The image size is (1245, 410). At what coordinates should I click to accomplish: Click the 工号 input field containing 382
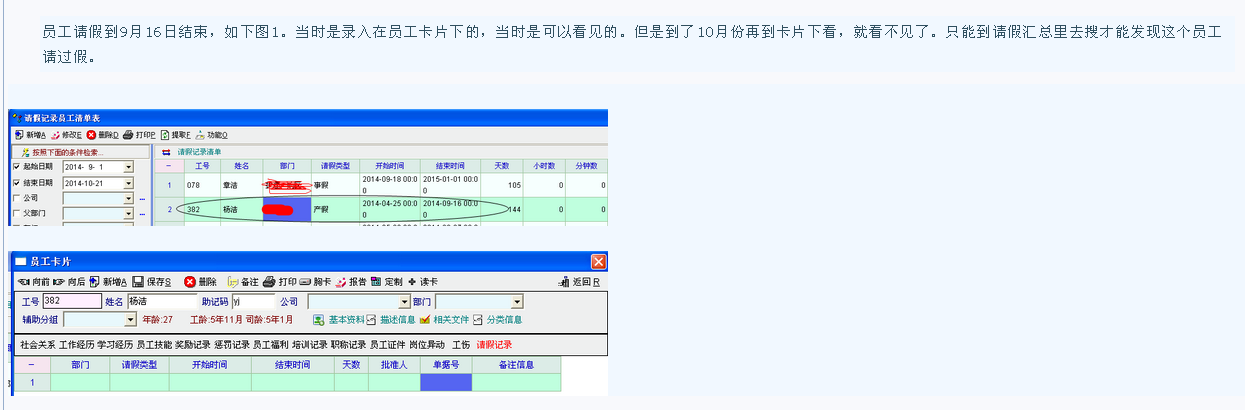point(72,301)
